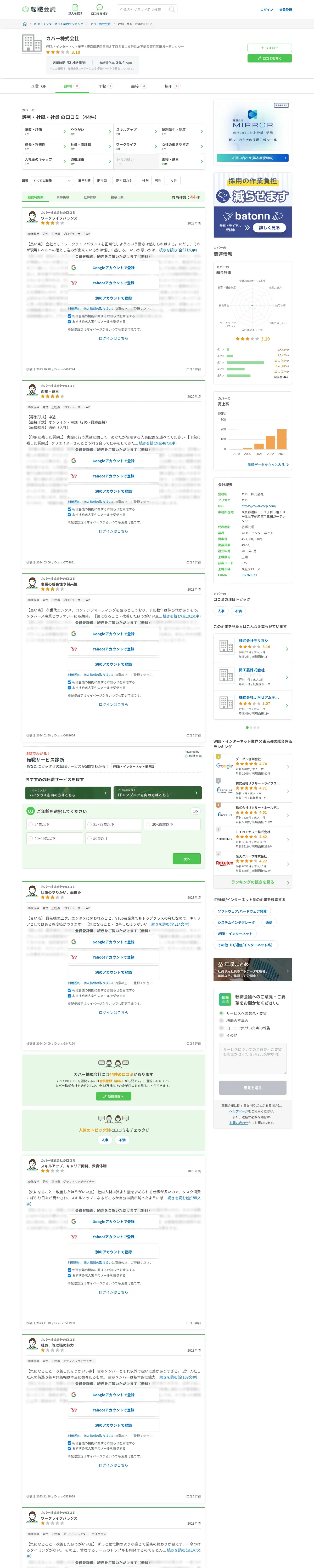The width and height of the screenshot is (314, 1568).
Task: Open the 求人を探す header icon
Action: [x=76, y=10]
